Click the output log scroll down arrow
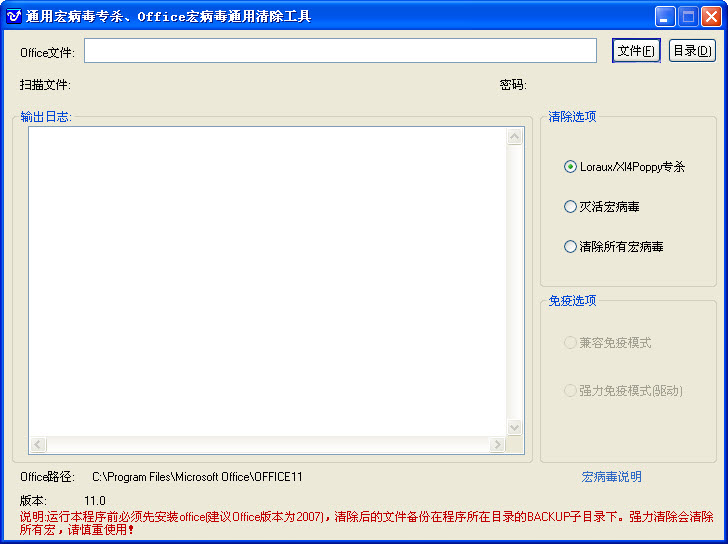Screen dimensions: 728x544 tap(515, 427)
